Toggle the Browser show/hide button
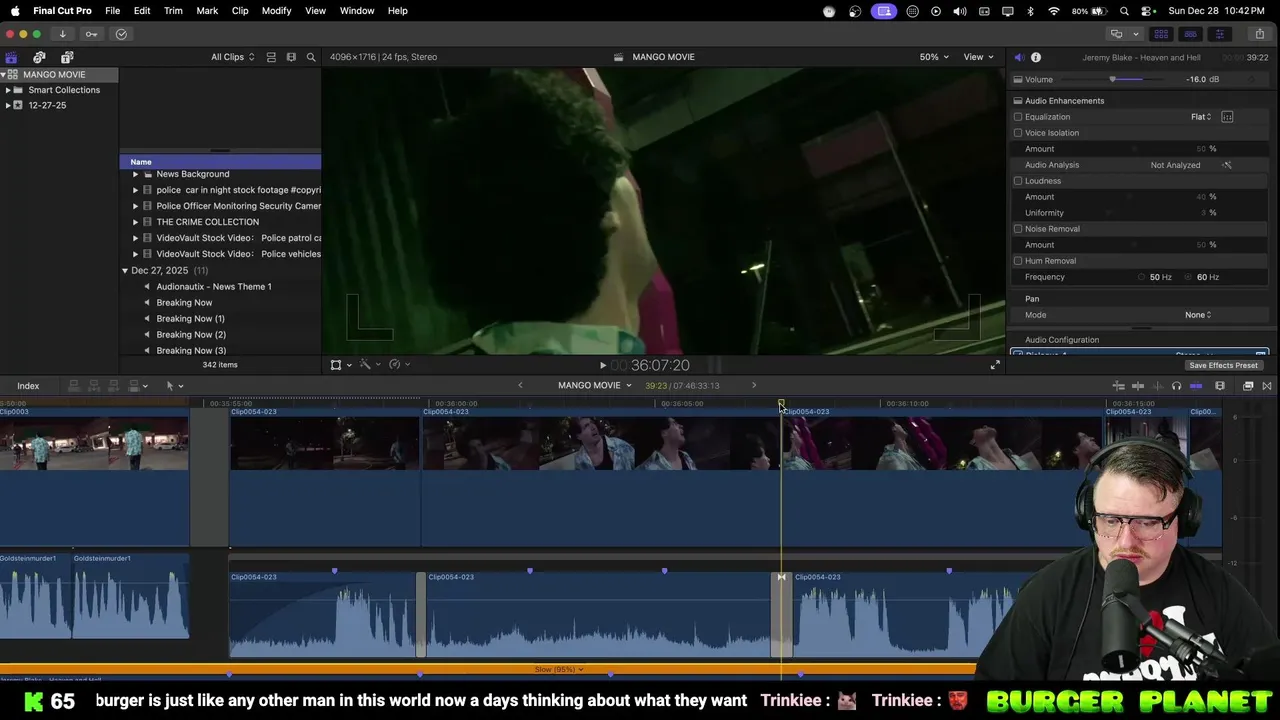This screenshot has width=1280, height=720. click(1161, 34)
